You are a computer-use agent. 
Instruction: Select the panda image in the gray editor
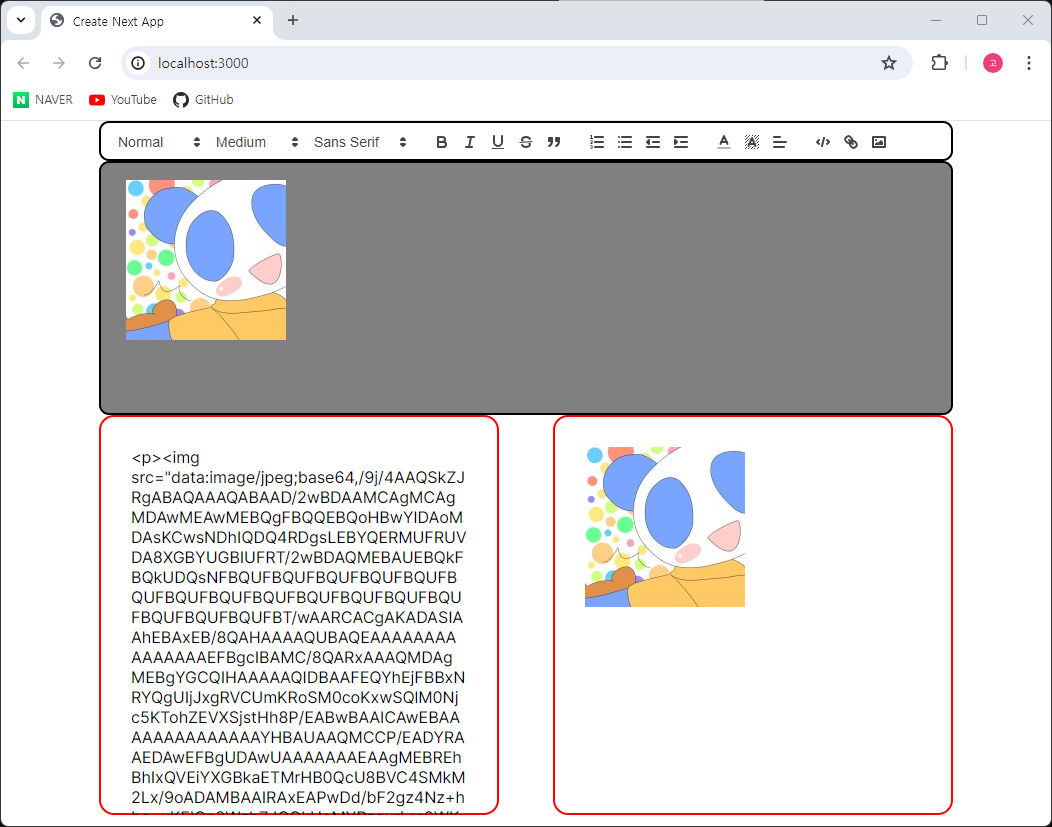[x=206, y=260]
